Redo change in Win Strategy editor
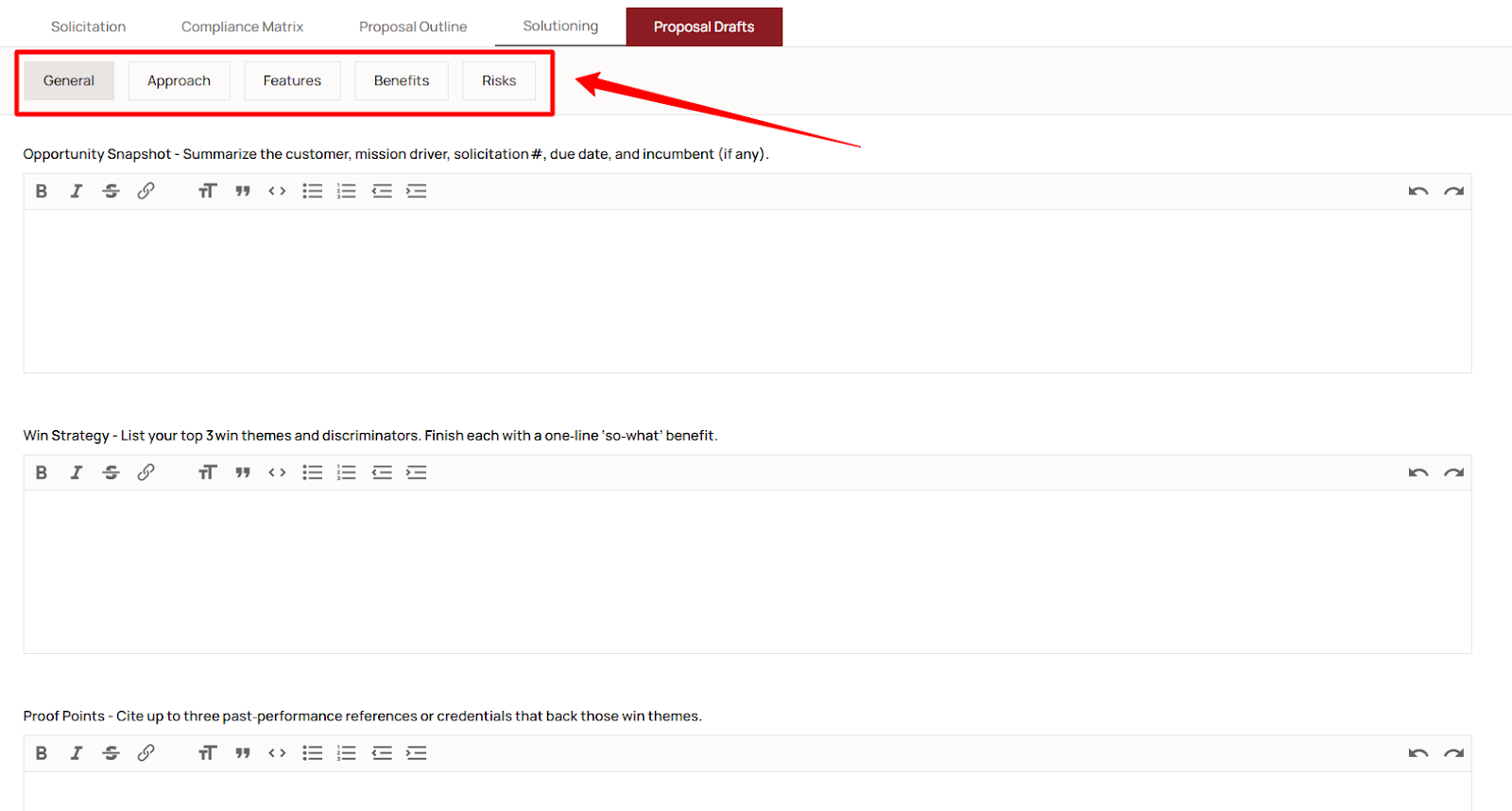 1453,473
